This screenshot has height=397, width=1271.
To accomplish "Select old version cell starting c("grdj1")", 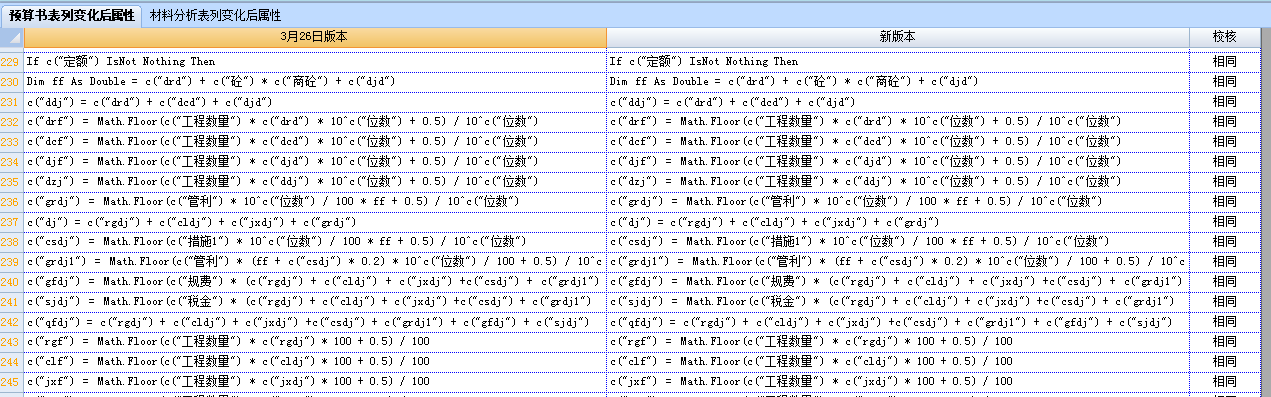I will [x=314, y=262].
